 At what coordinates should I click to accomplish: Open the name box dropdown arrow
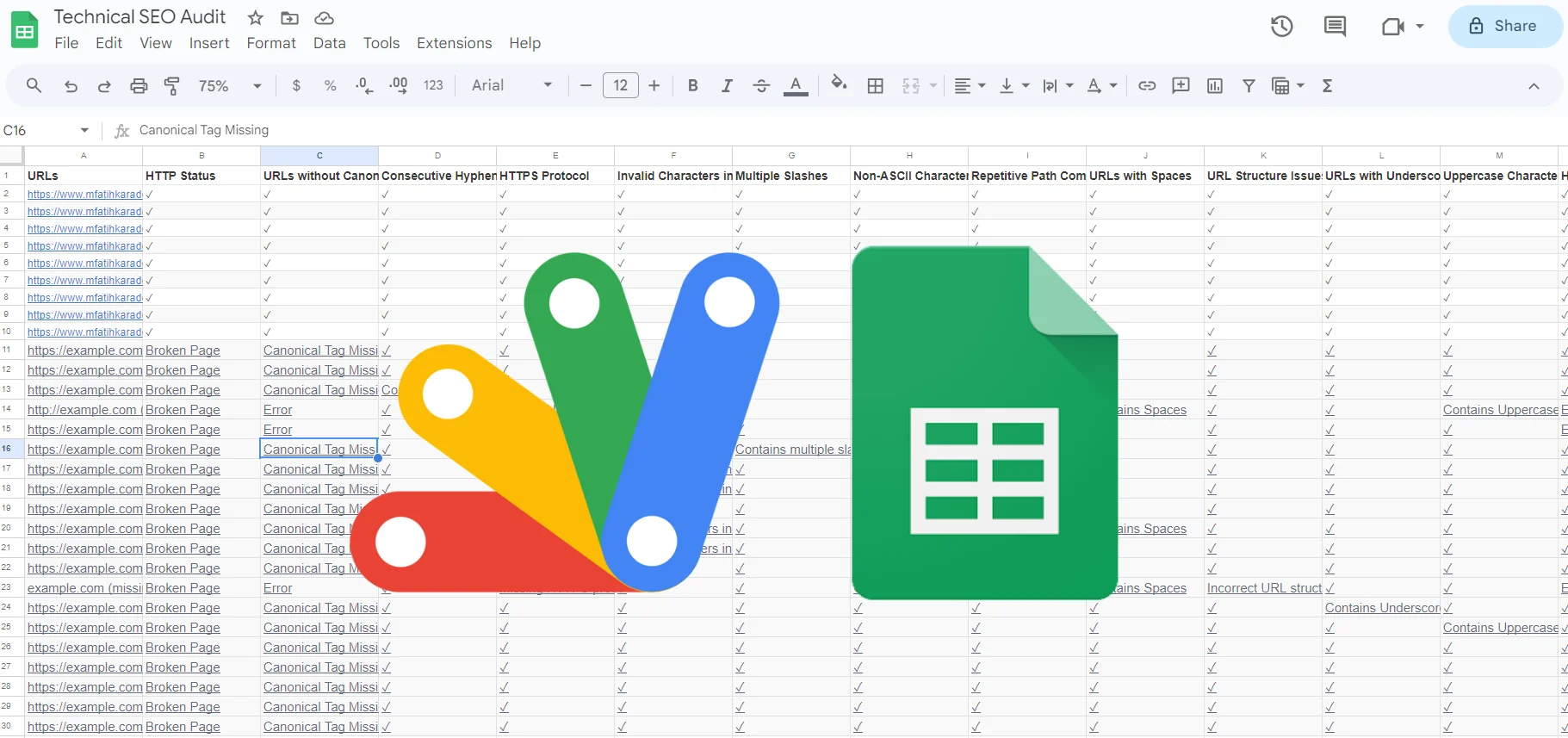point(84,130)
